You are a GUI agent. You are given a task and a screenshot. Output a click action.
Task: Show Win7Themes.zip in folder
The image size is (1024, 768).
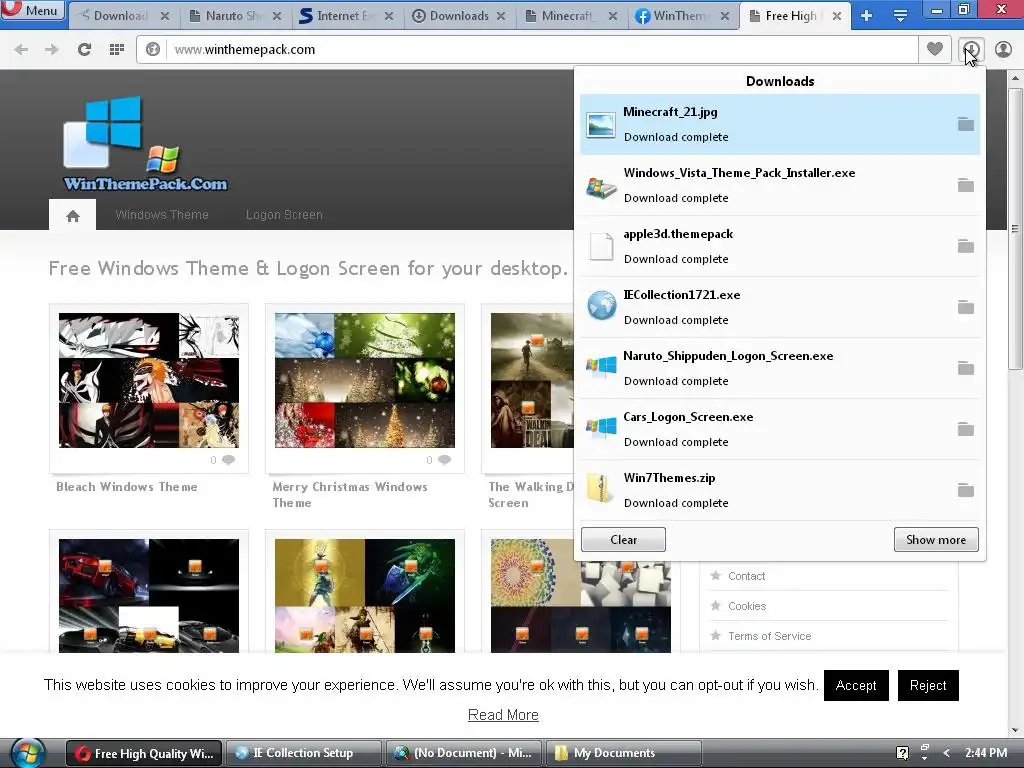point(966,490)
